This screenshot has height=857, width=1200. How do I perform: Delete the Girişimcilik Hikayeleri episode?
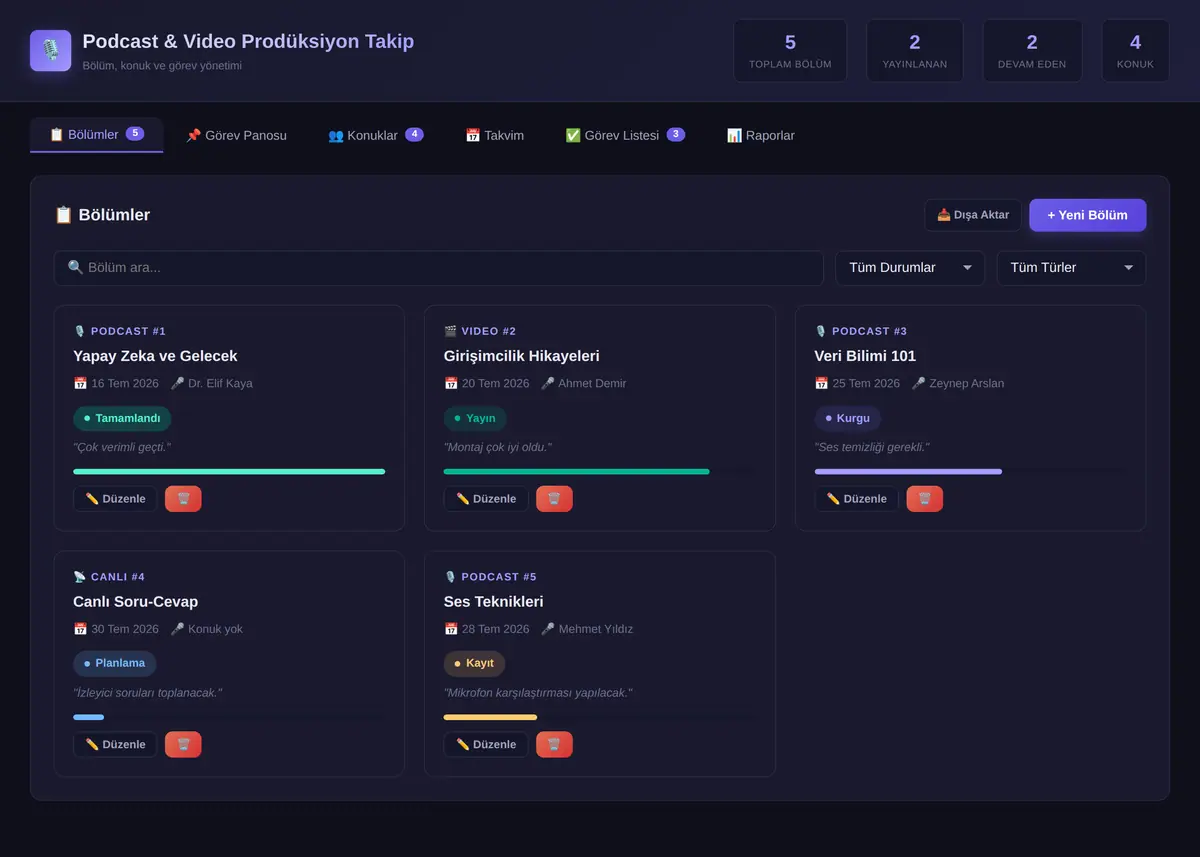coord(554,499)
